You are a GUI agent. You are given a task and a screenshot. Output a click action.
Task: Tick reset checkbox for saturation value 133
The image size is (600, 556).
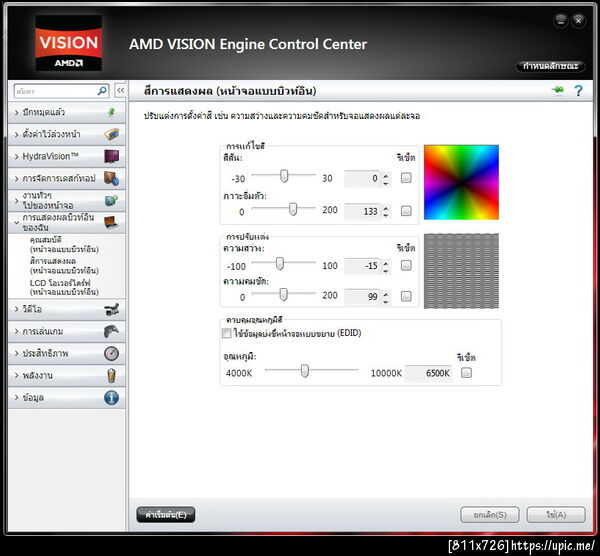(x=406, y=210)
